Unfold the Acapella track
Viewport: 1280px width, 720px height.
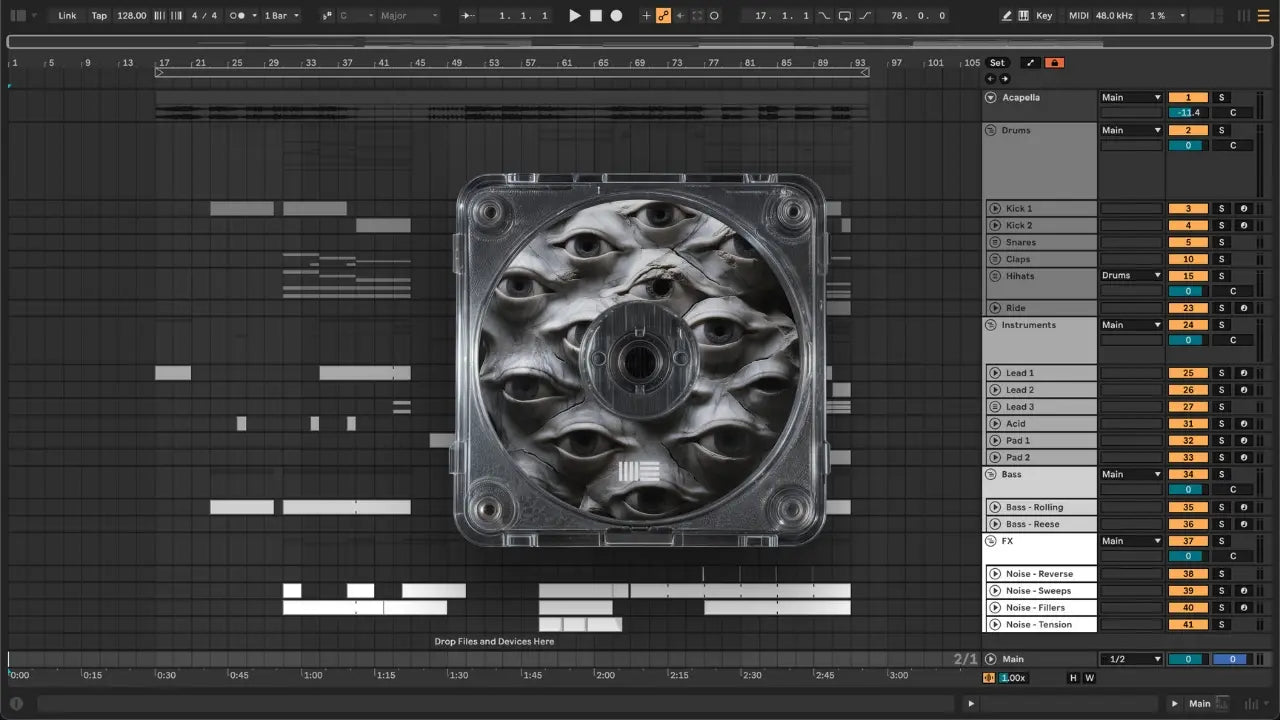pos(991,98)
